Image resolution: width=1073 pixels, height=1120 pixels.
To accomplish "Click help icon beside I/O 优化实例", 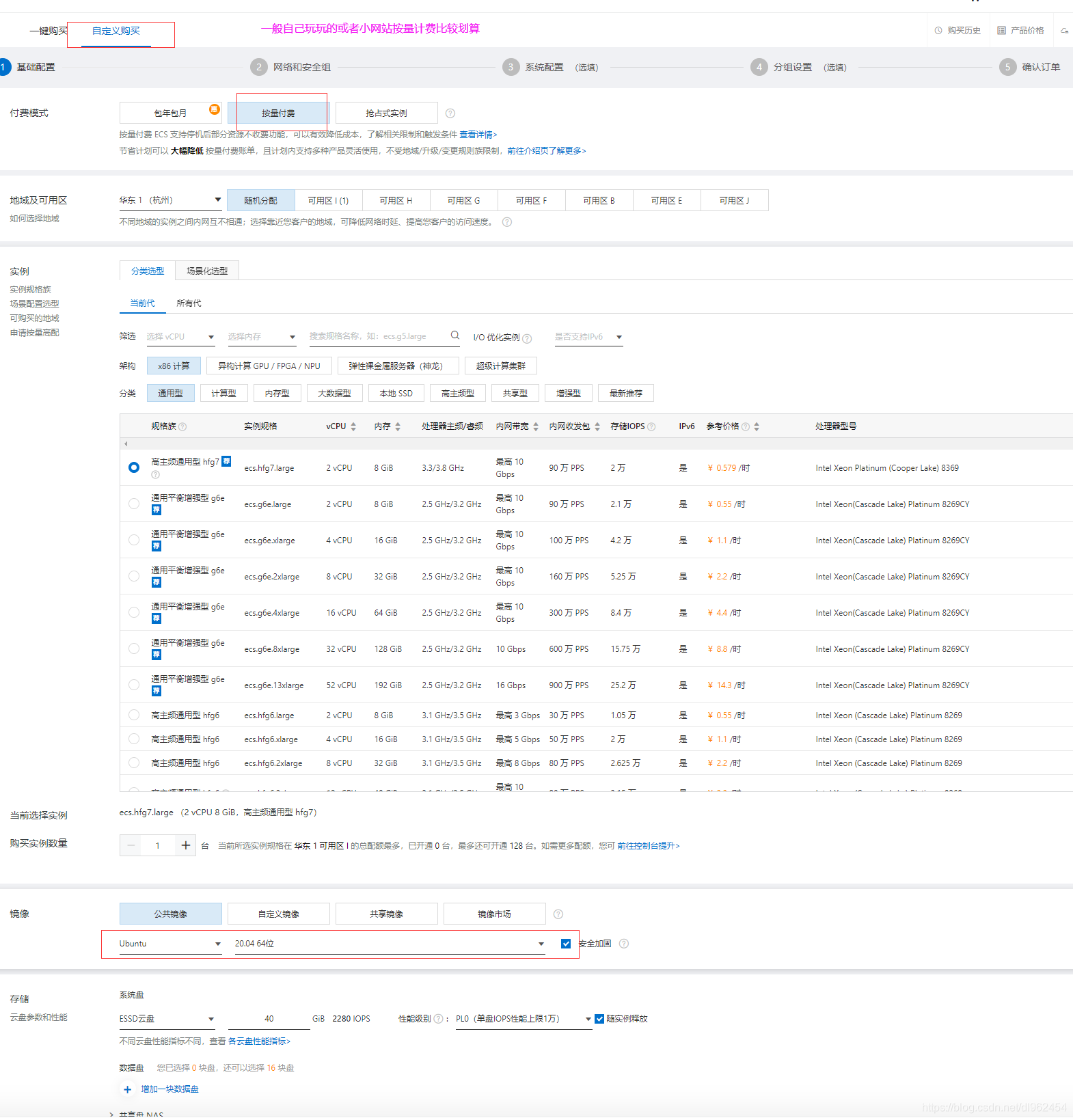I will tap(527, 338).
